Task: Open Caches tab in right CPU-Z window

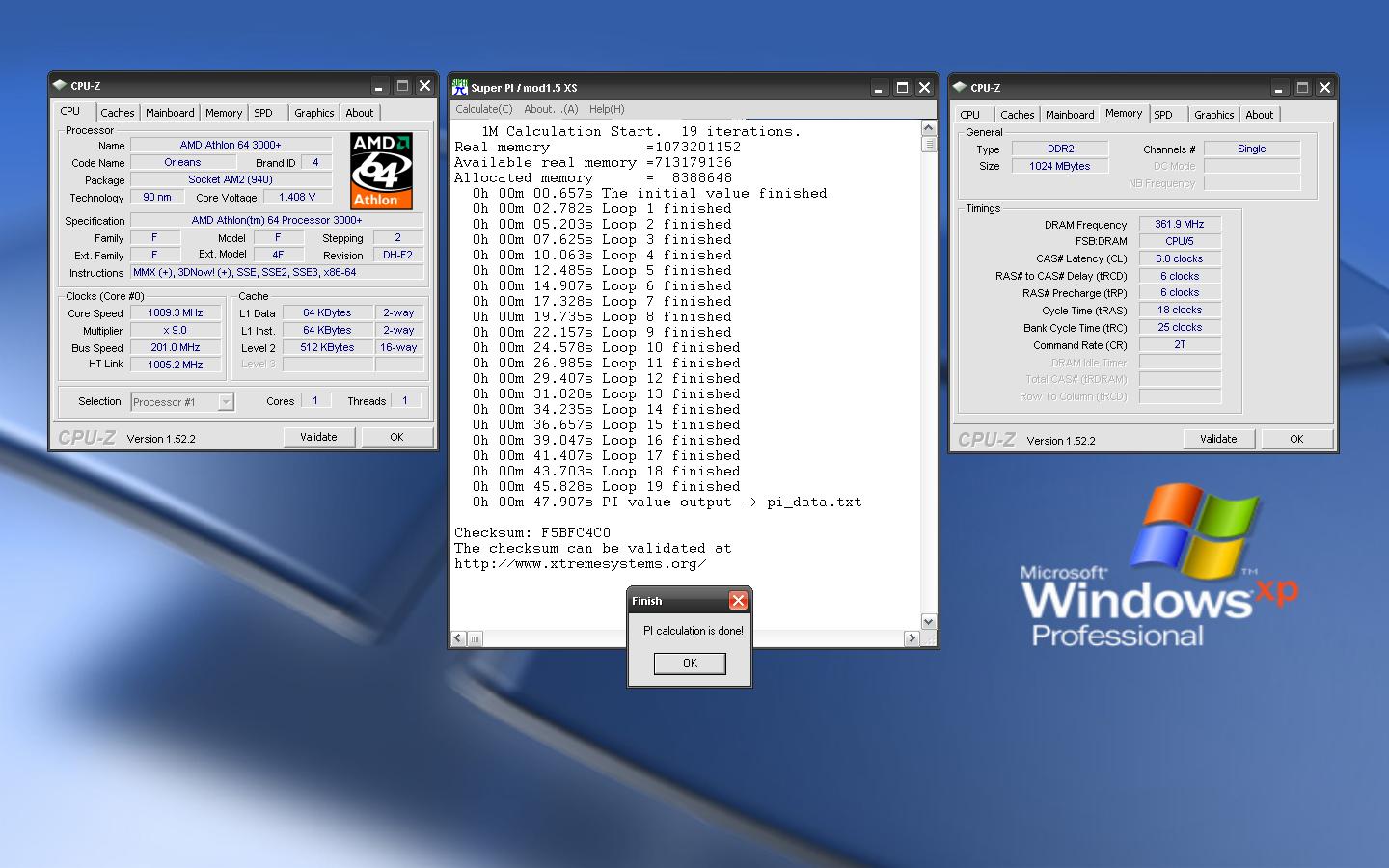Action: [1018, 115]
